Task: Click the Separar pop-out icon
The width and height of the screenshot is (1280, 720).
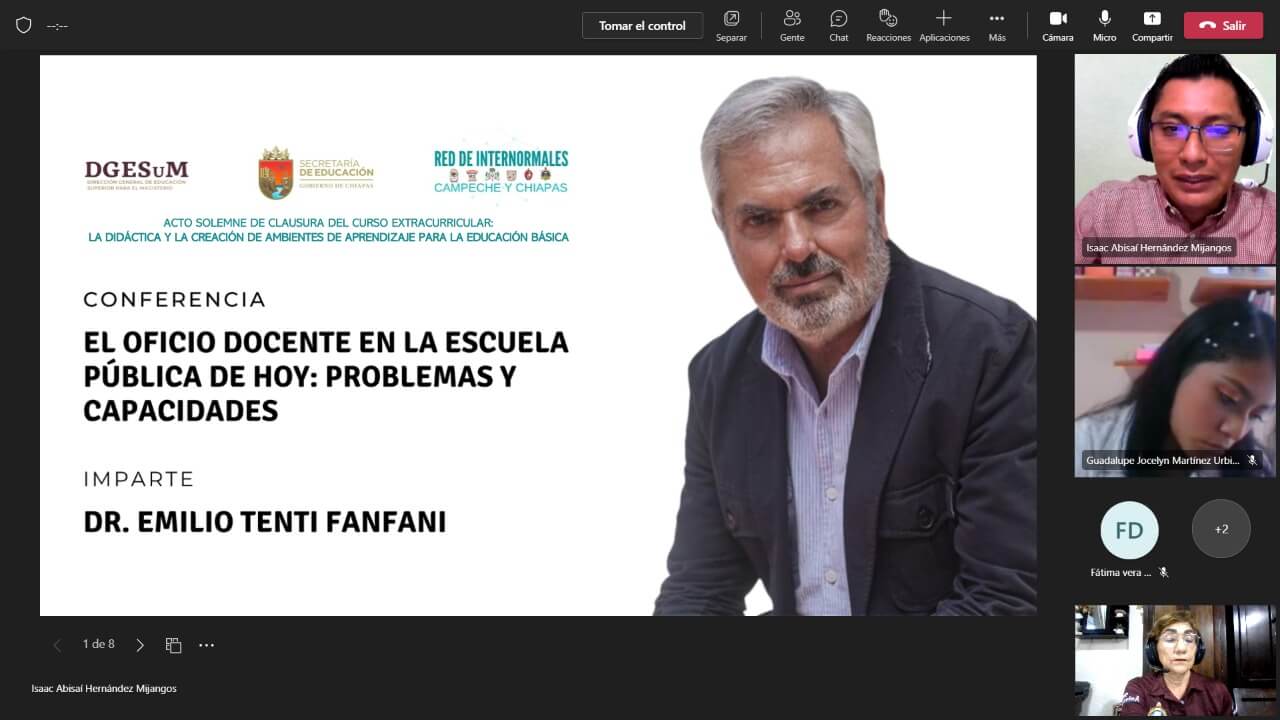Action: click(x=731, y=19)
